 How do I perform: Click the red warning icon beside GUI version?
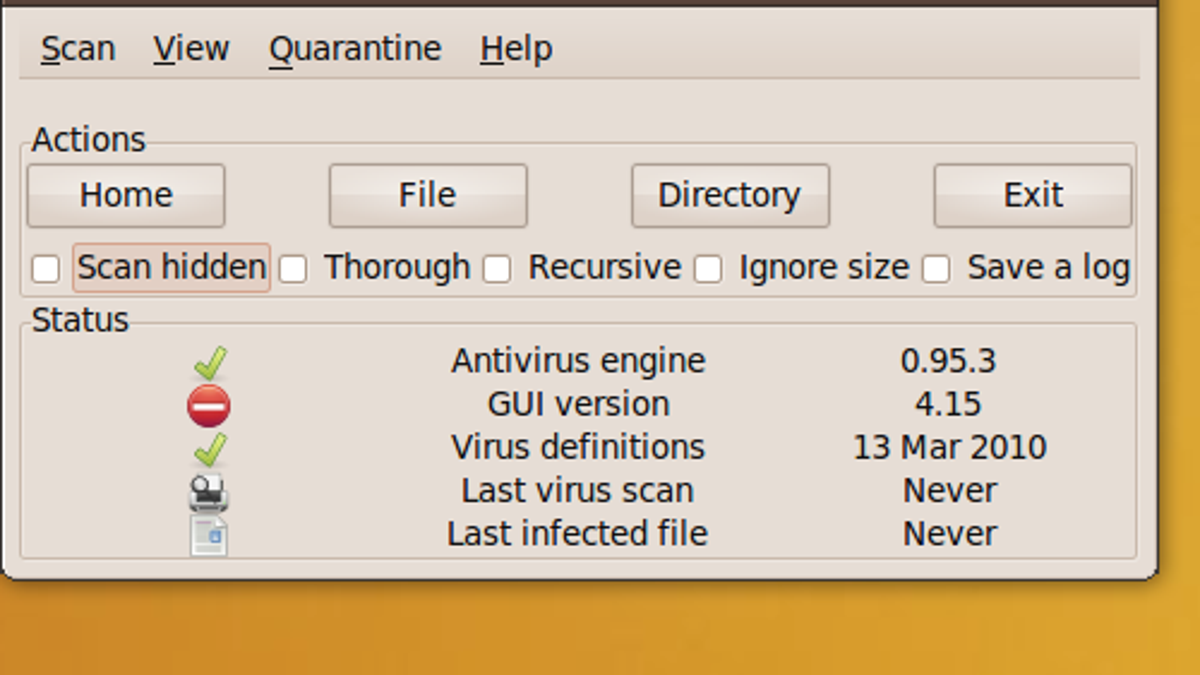click(x=208, y=406)
